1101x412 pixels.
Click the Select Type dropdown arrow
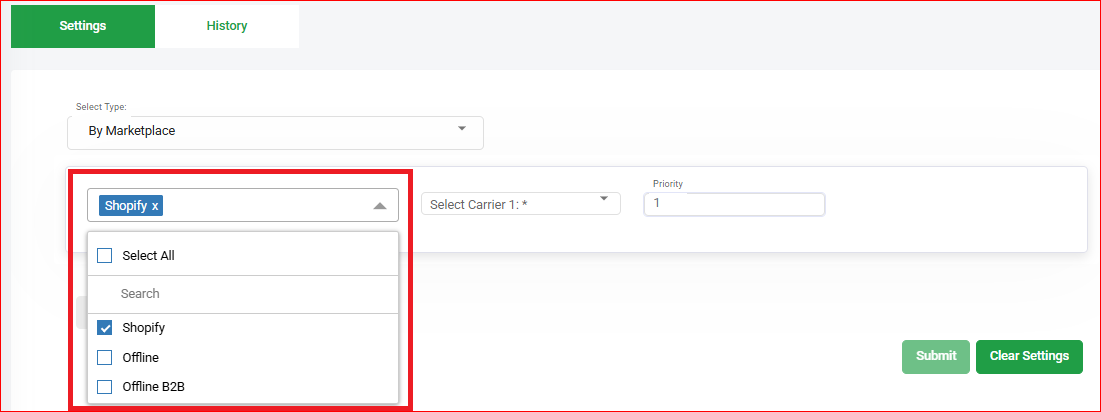point(461,128)
